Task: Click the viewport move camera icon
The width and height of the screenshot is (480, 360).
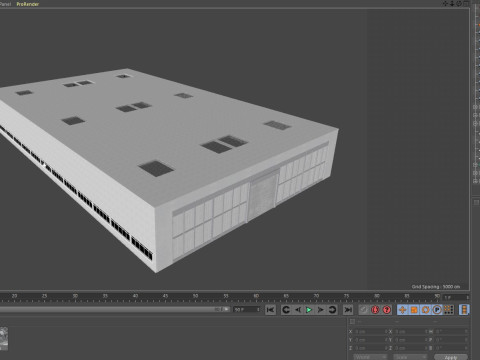Action: pyautogui.click(x=445, y=3)
